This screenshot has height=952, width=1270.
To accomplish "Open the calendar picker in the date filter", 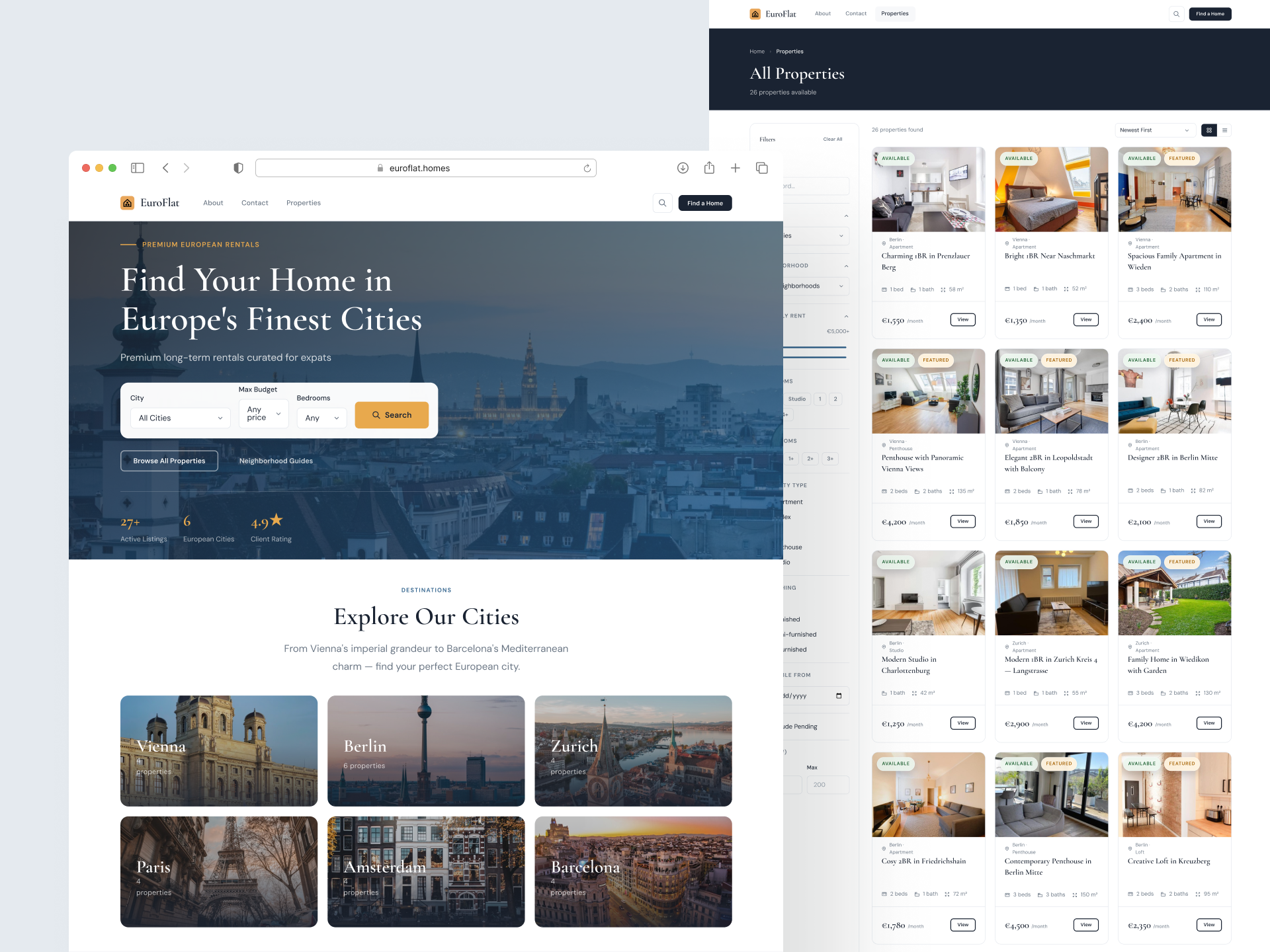I will tap(839, 695).
